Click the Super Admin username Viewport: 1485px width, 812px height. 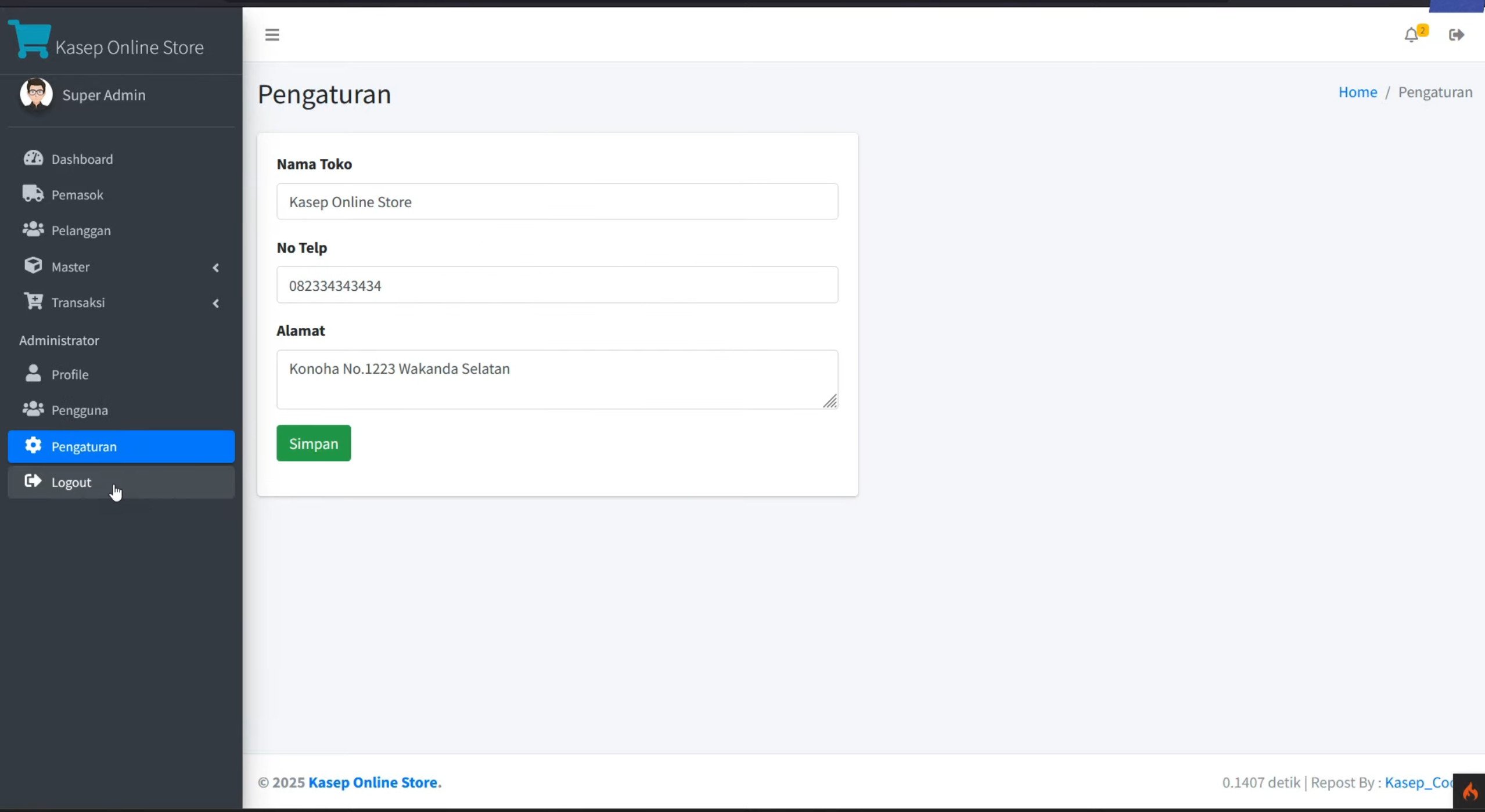tap(104, 95)
